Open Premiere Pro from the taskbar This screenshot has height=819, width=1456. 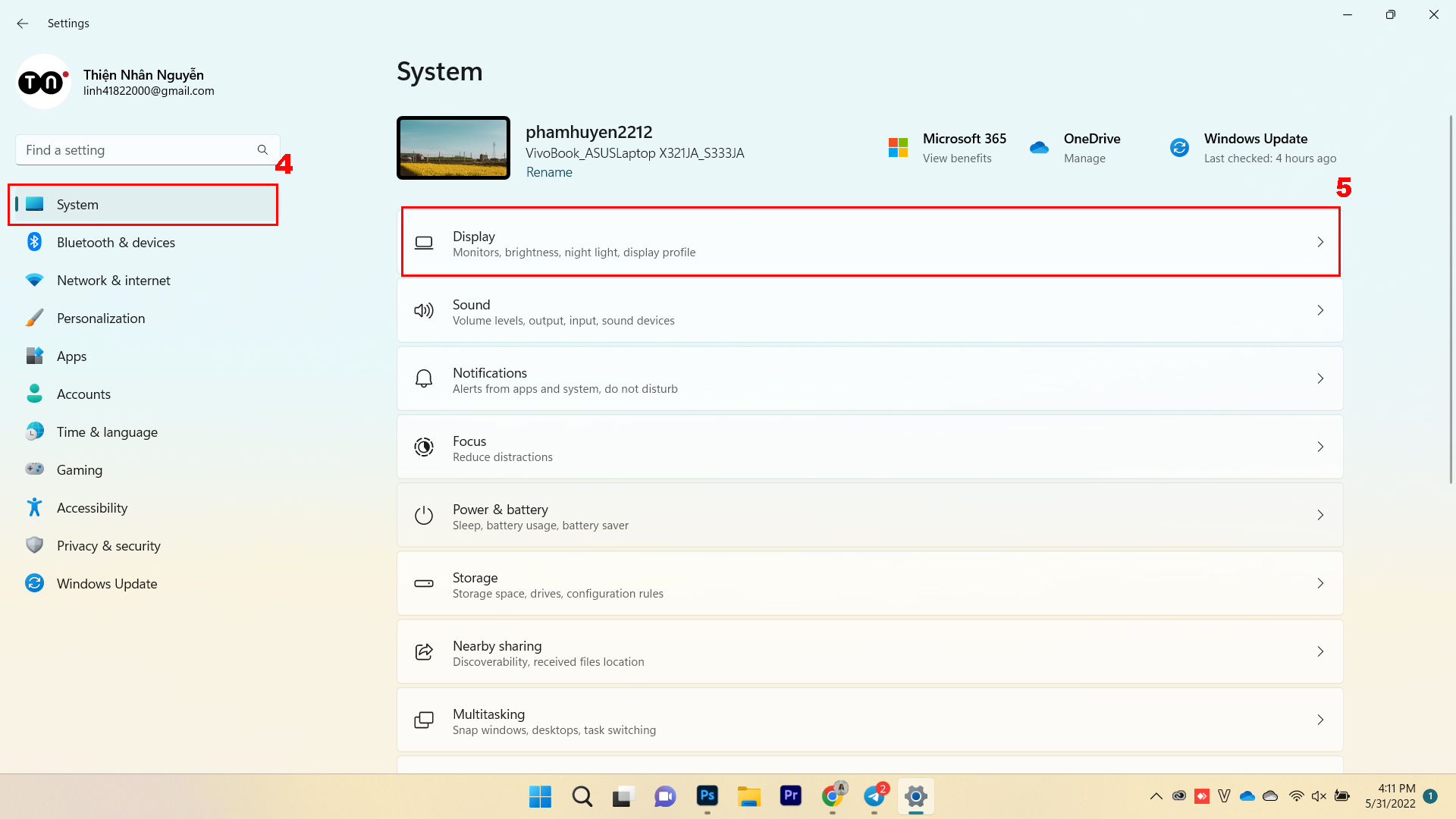coord(791,796)
